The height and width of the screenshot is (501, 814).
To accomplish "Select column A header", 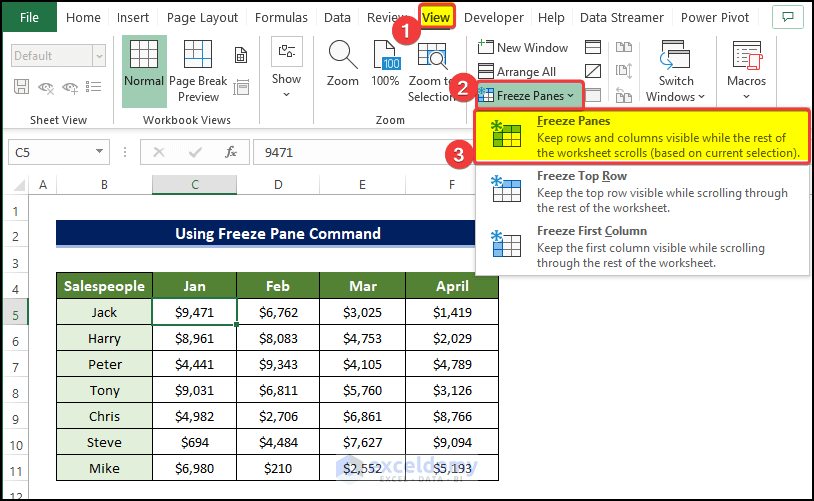I will [x=43, y=185].
